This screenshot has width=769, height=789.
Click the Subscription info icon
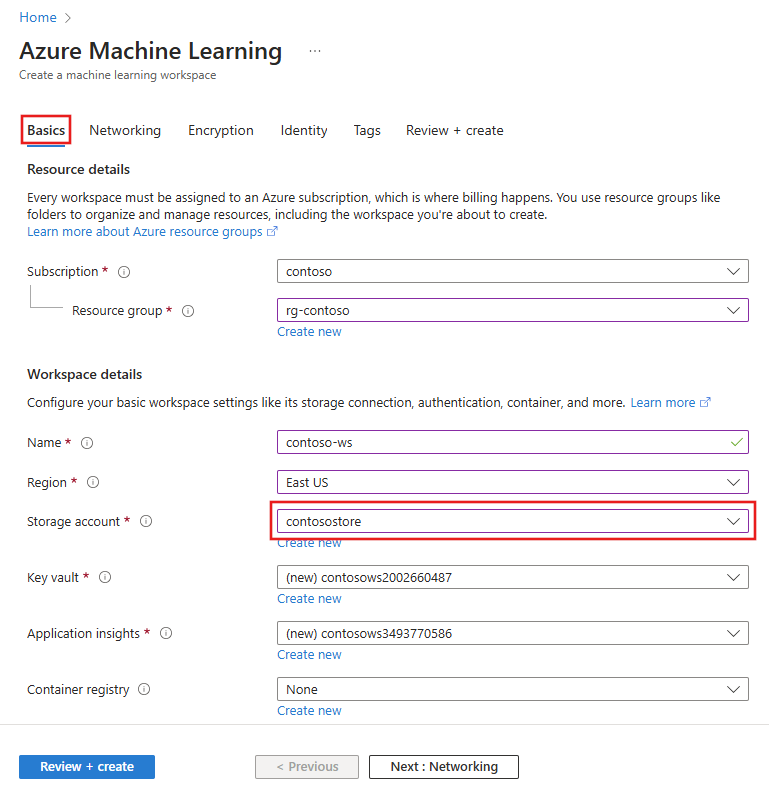coord(124,272)
